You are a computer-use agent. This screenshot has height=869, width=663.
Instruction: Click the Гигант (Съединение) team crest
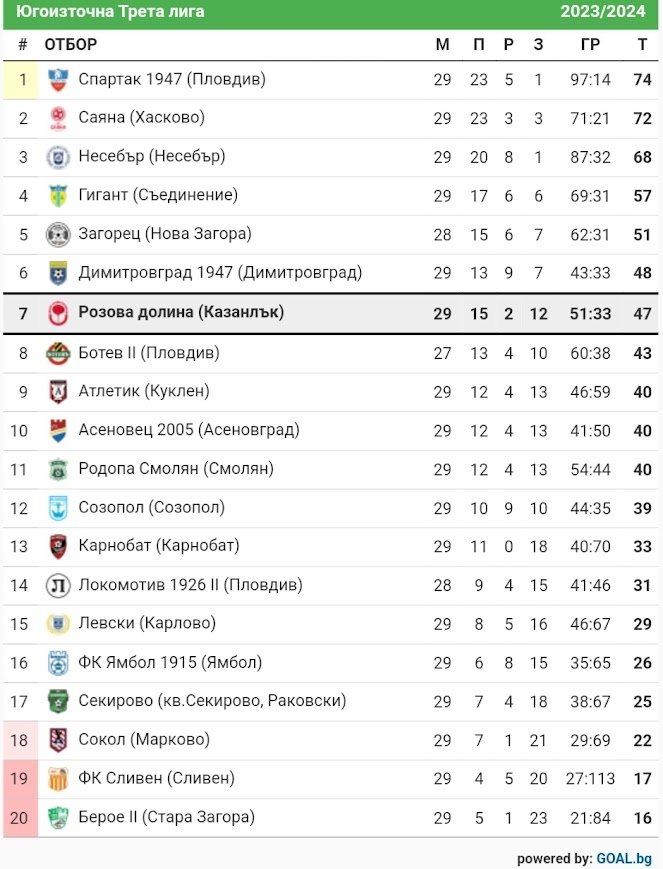[58, 196]
